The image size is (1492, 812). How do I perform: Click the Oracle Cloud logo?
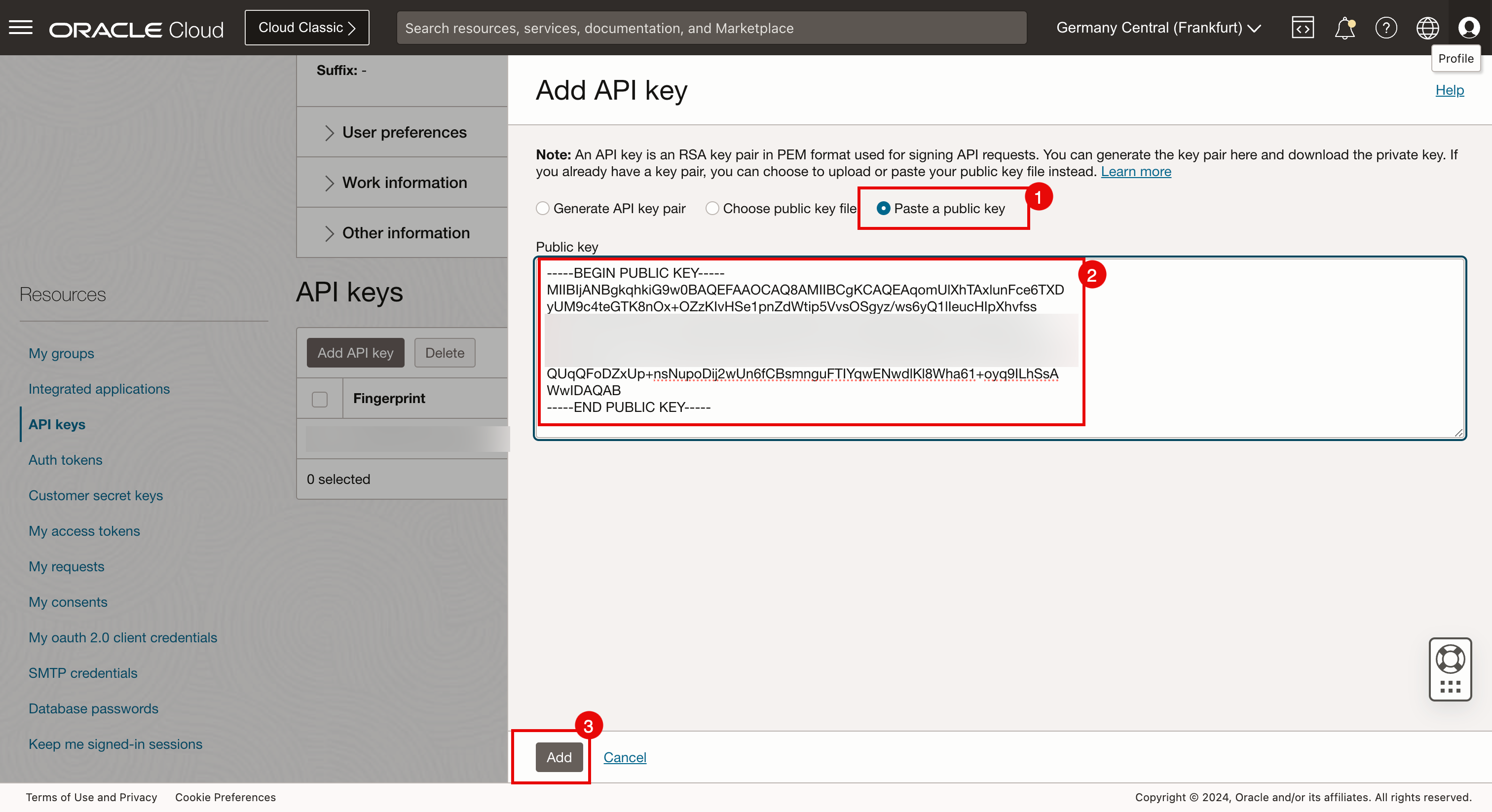136,29
